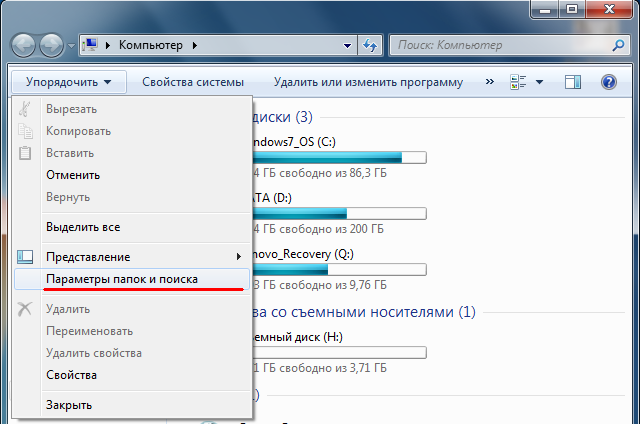Viewport: 640px width, 424px height.
Task: Click the delete X icon in menu
Action: pyautogui.click(x=24, y=309)
